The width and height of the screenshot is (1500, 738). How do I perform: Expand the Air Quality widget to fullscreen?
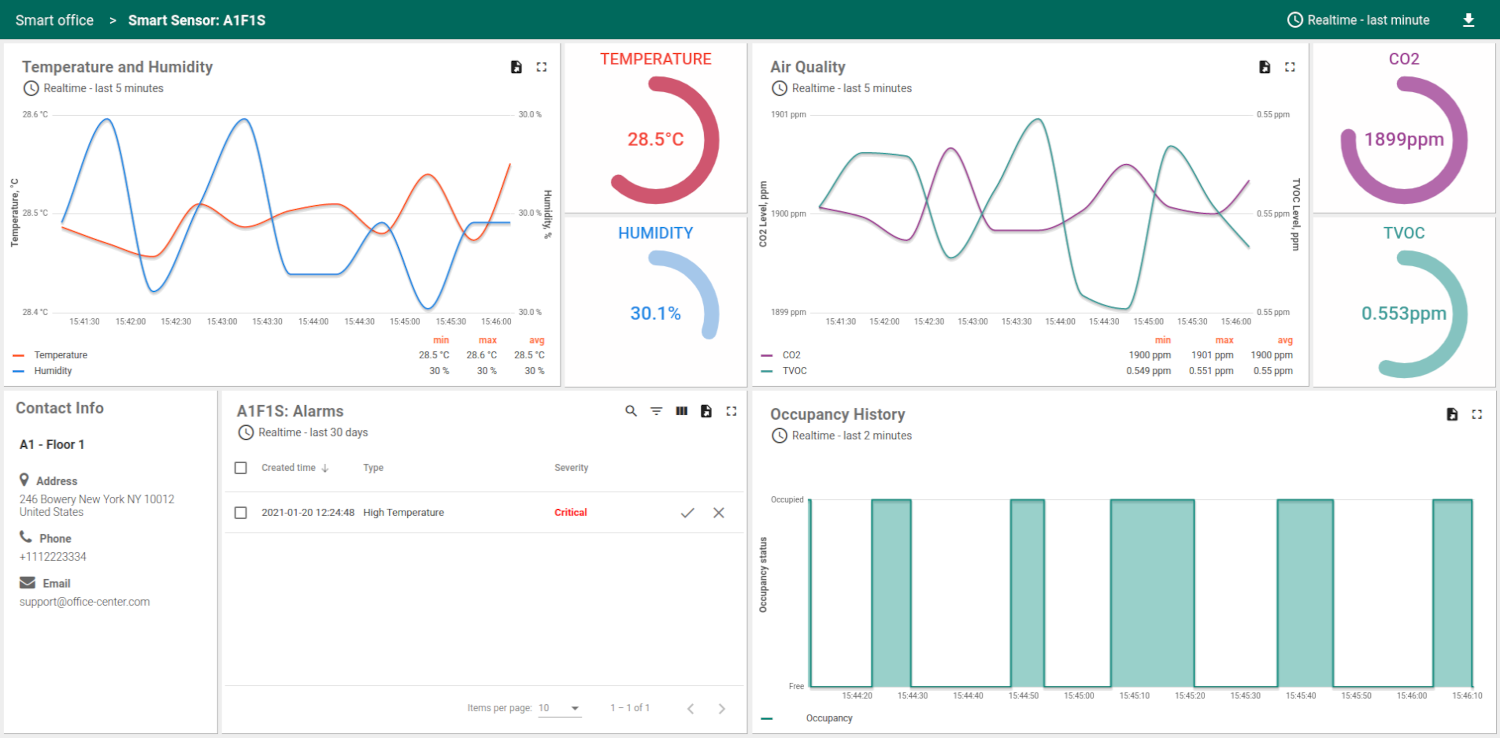pyautogui.click(x=1289, y=66)
